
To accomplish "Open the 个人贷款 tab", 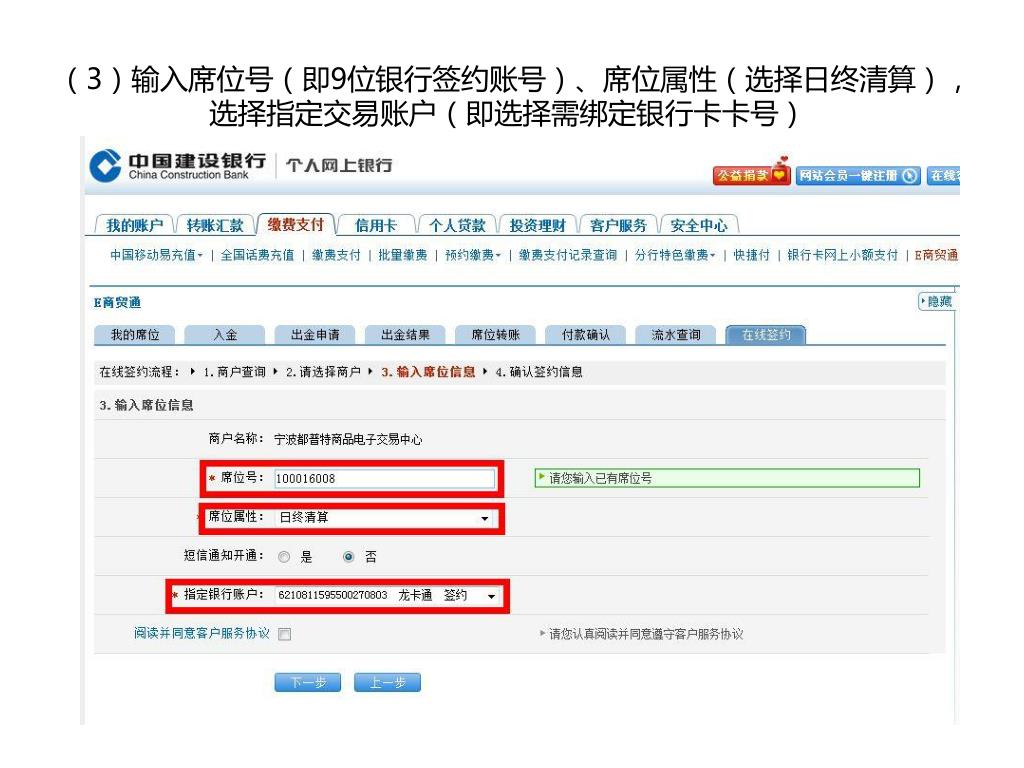I will click(456, 225).
